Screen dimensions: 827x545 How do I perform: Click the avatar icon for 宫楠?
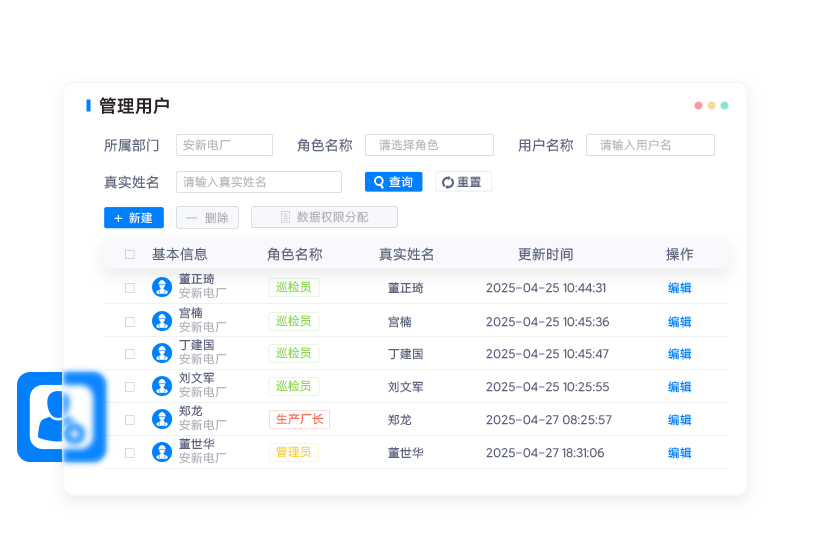pyautogui.click(x=162, y=321)
